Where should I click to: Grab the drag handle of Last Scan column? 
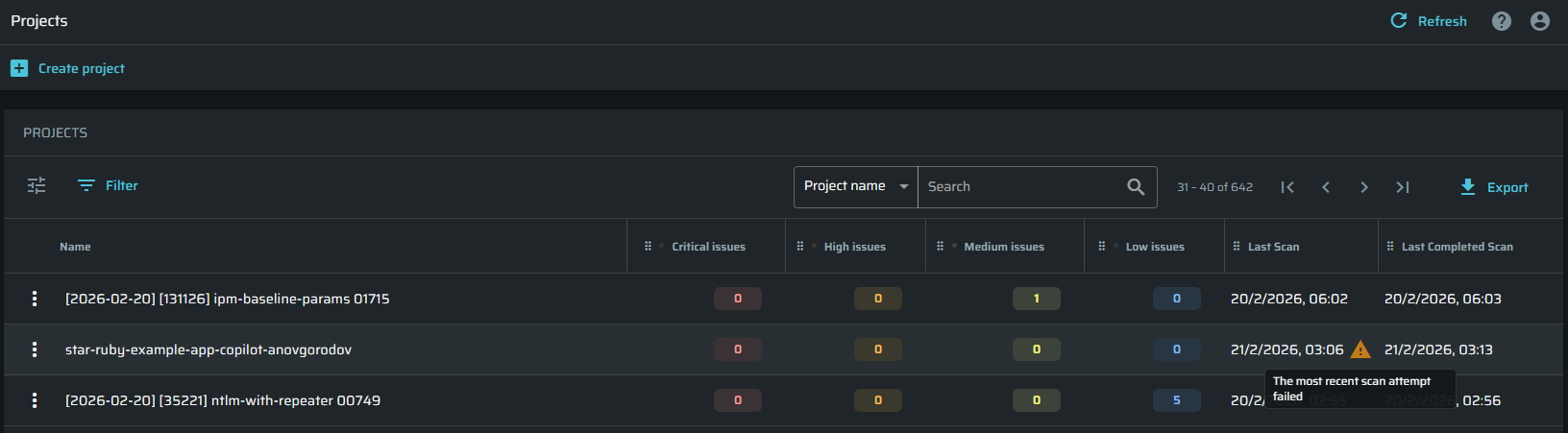pos(1237,247)
